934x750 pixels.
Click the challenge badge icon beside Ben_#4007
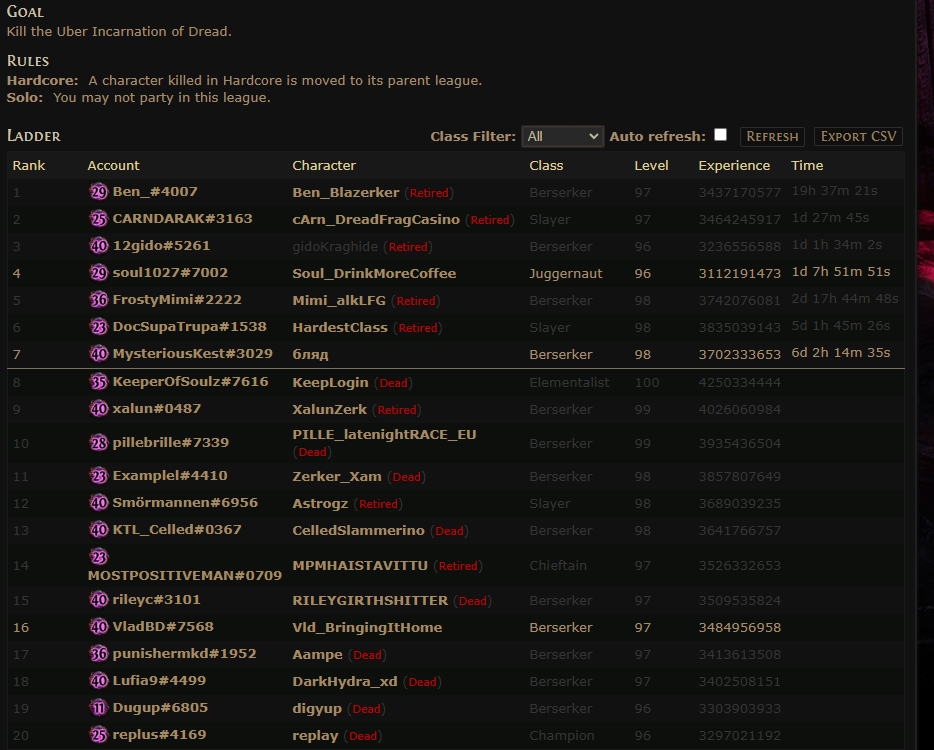pyautogui.click(x=98, y=192)
